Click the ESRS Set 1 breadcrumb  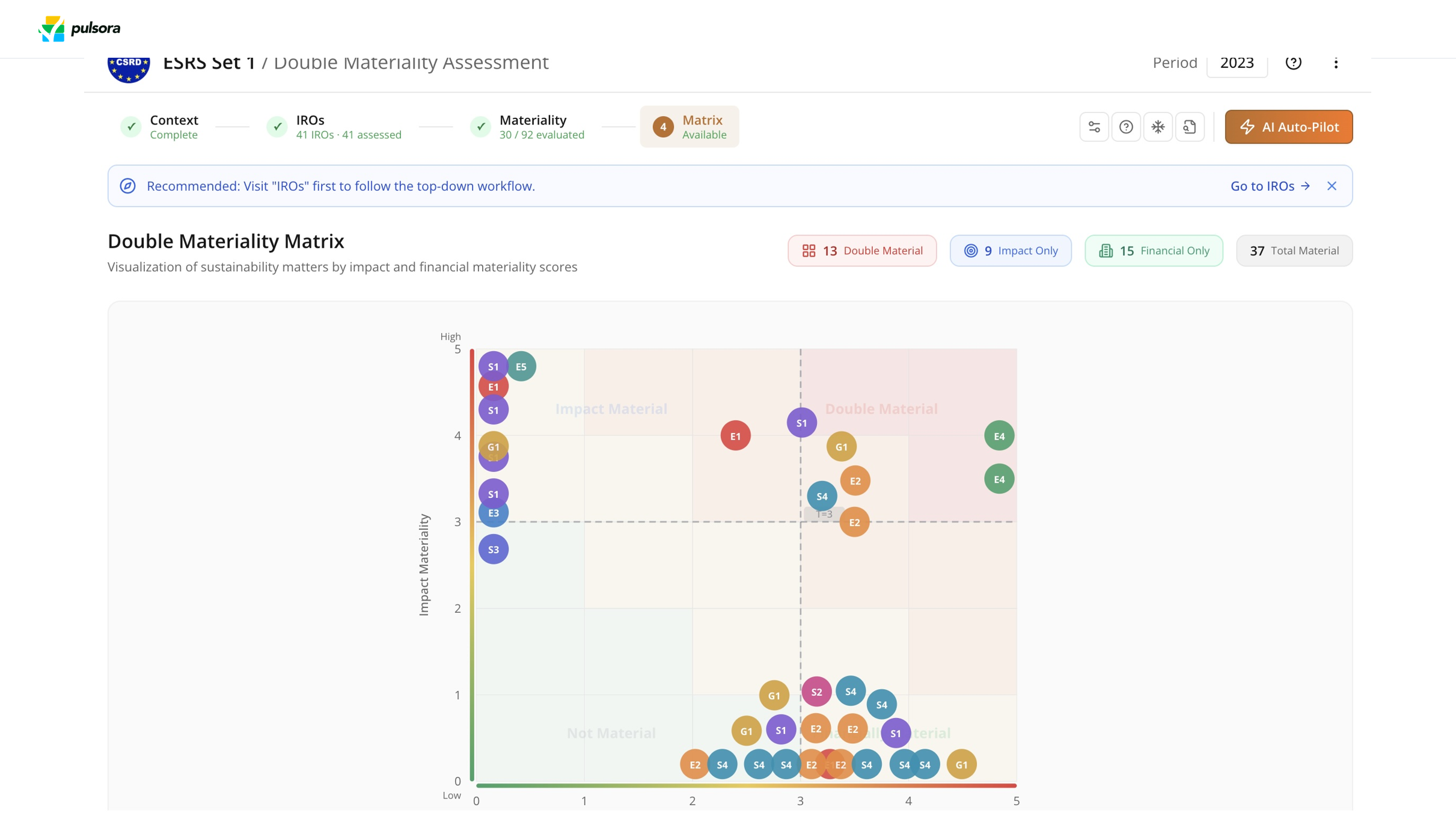coord(209,63)
